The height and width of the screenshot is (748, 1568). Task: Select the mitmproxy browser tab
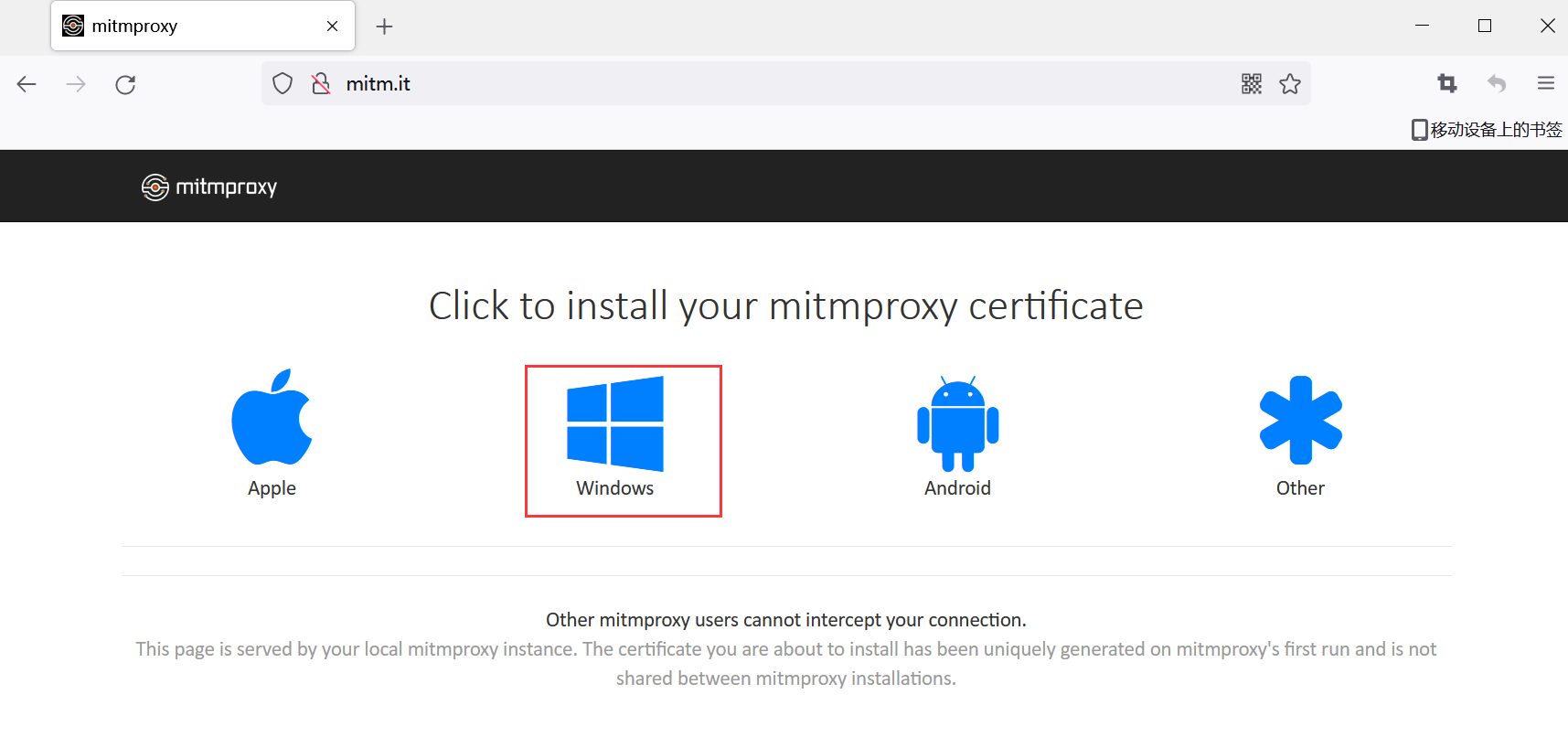(203, 26)
